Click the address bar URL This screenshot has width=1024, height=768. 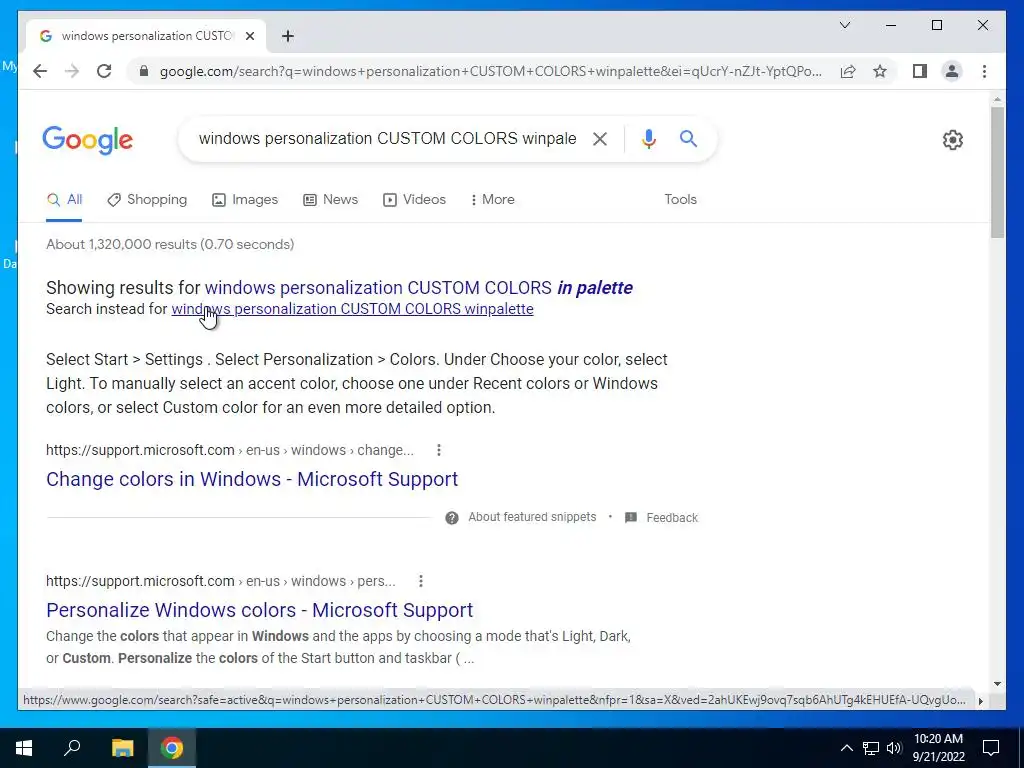click(490, 71)
